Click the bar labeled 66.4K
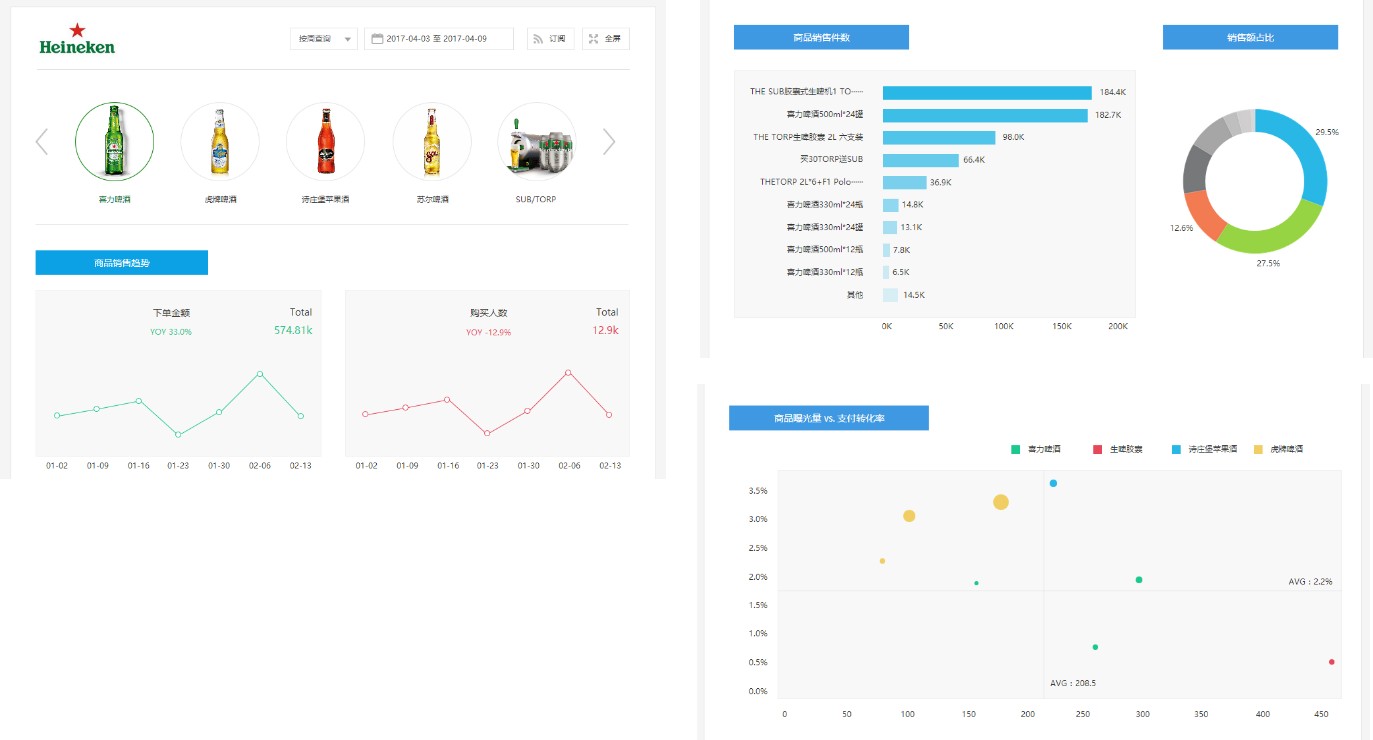Image resolution: width=1373 pixels, height=740 pixels. [921, 160]
